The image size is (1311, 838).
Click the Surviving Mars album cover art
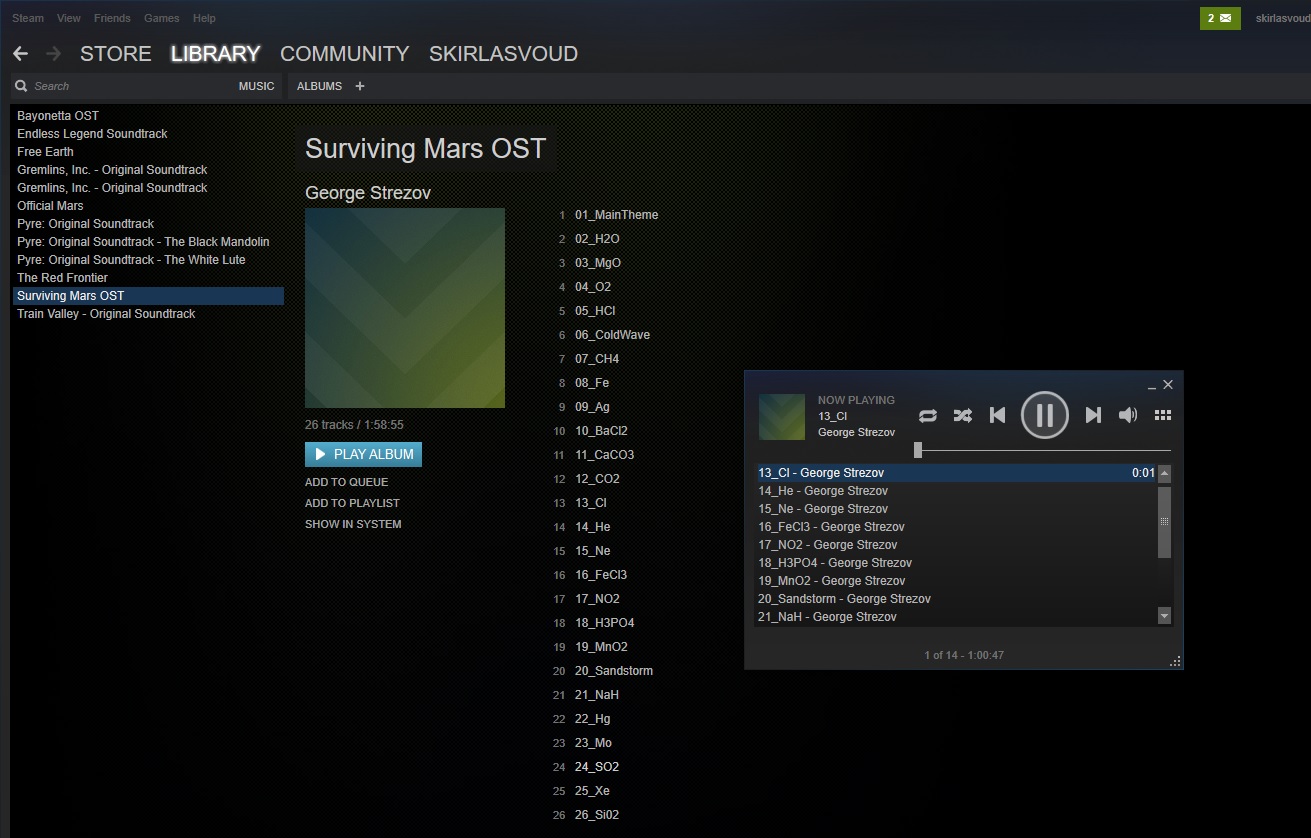405,308
